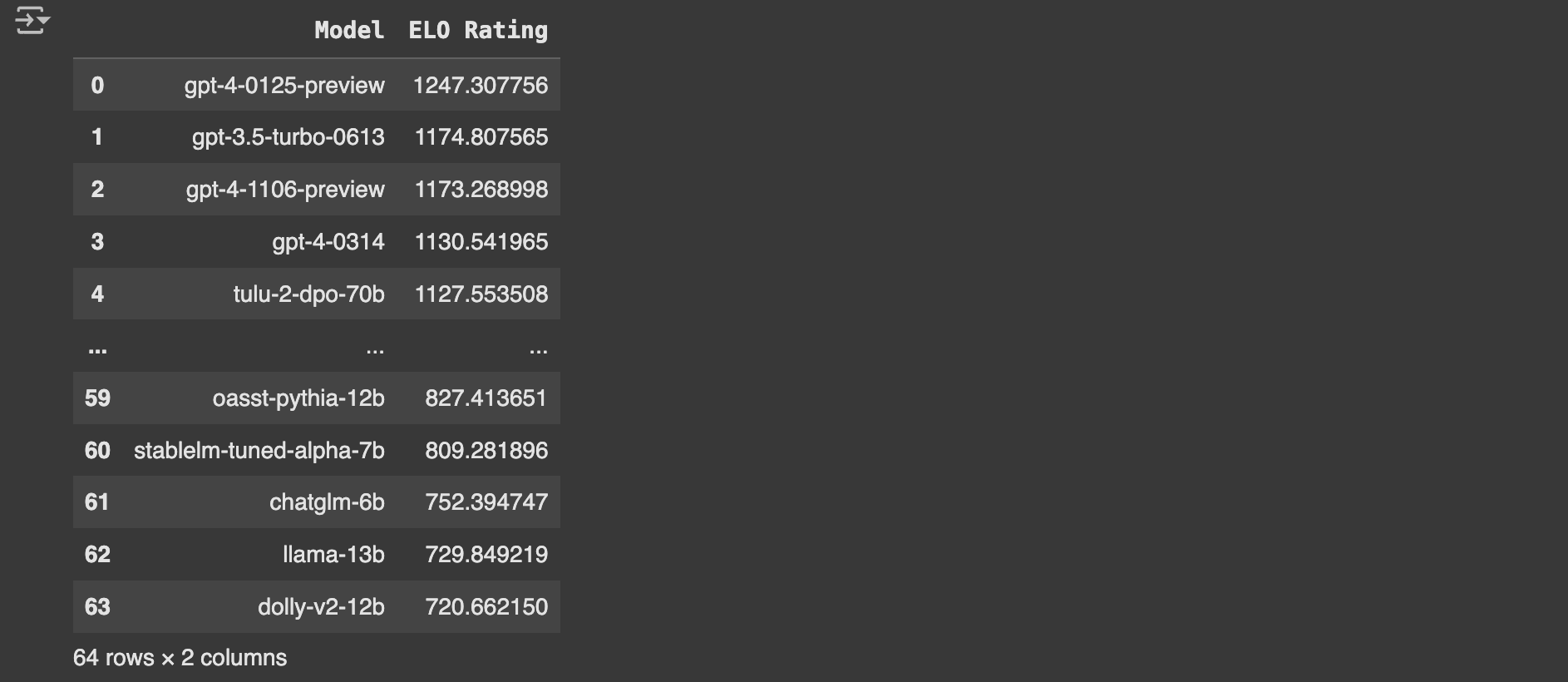Click row index 59

click(97, 398)
